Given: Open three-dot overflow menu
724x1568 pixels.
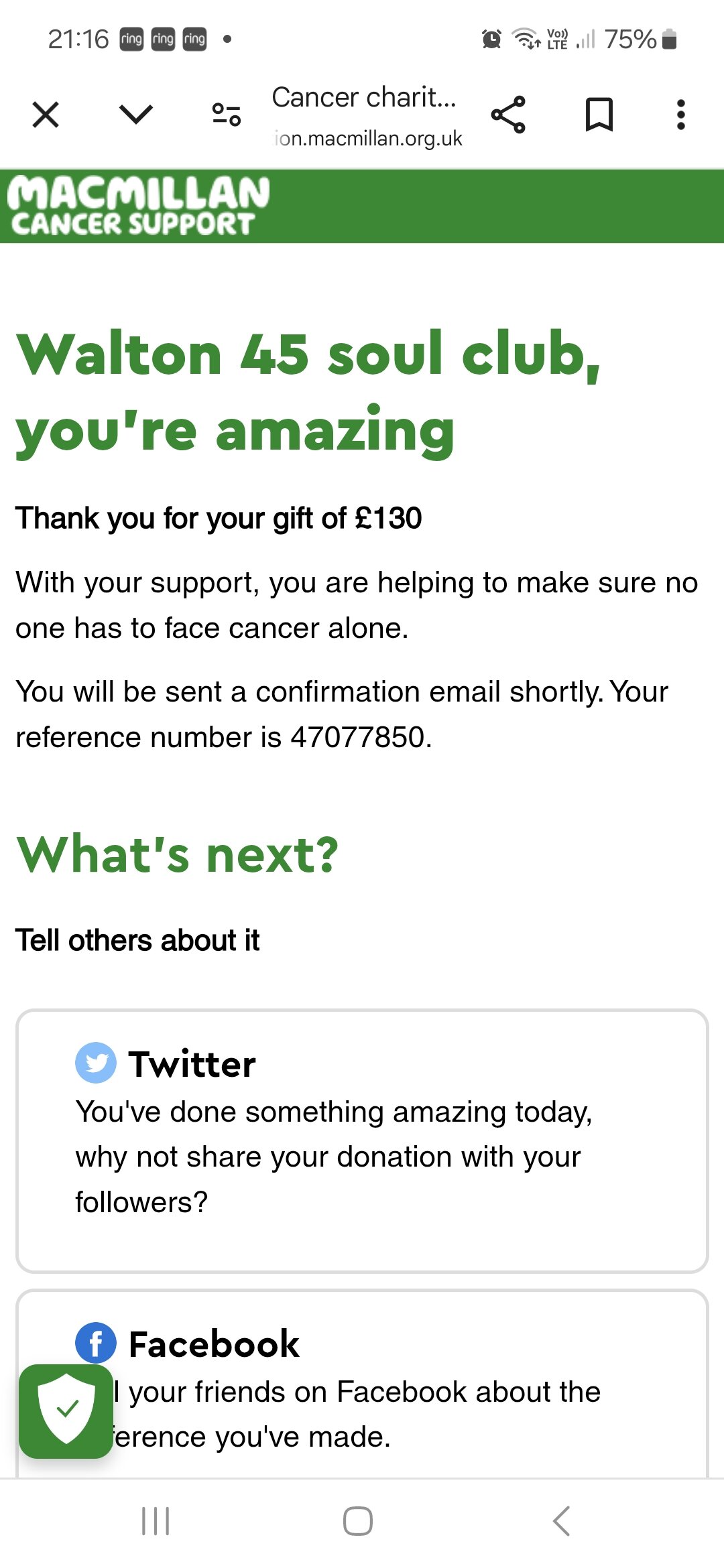Looking at the screenshot, I should pyautogui.click(x=681, y=115).
